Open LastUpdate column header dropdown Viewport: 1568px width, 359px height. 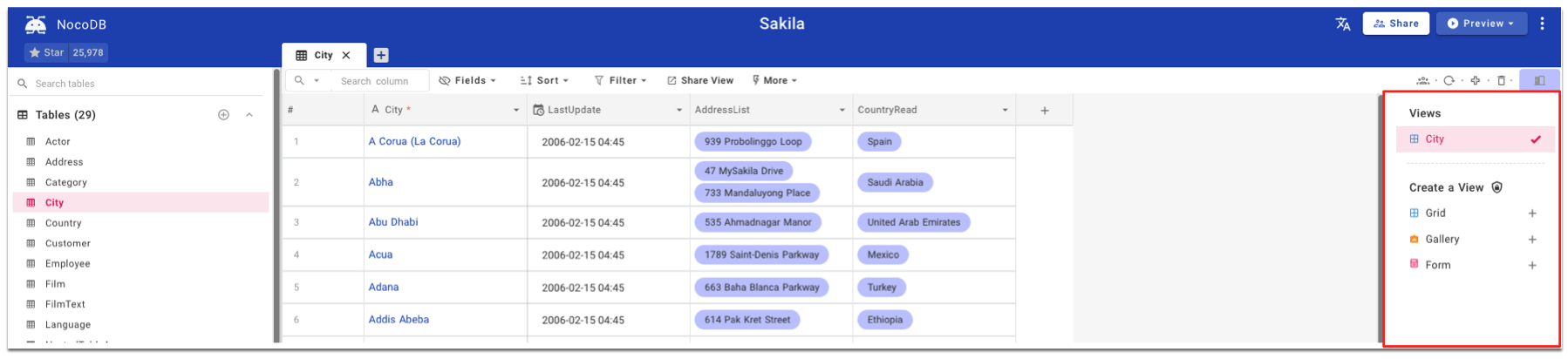point(679,110)
